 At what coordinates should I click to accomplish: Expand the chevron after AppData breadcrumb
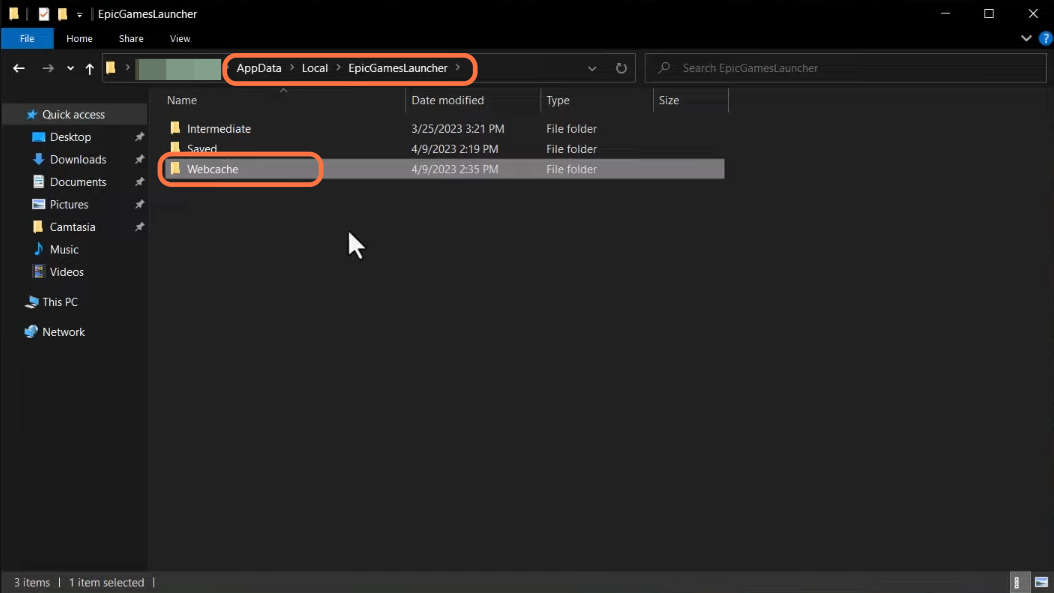pos(292,68)
